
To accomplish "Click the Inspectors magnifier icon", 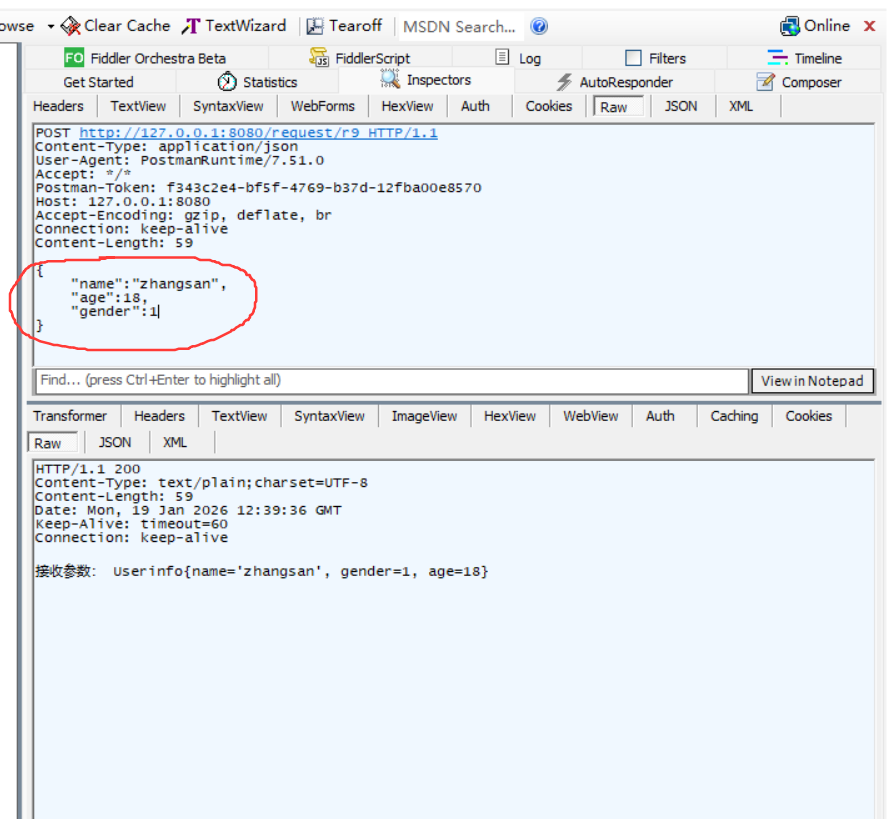I will point(390,79).
